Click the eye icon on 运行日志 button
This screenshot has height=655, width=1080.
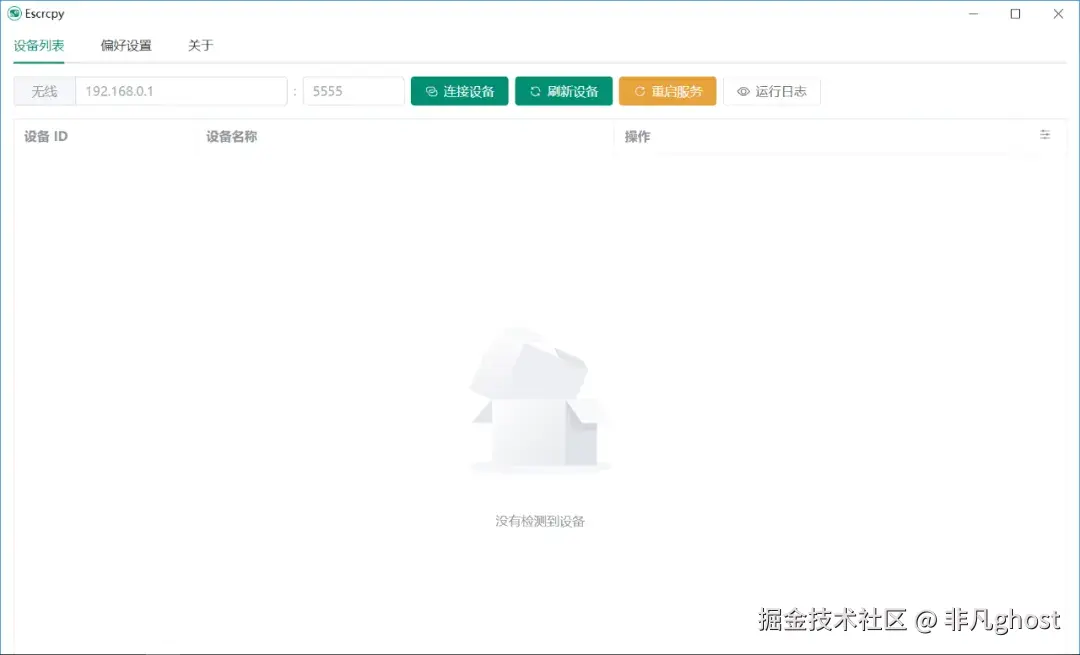coord(742,91)
